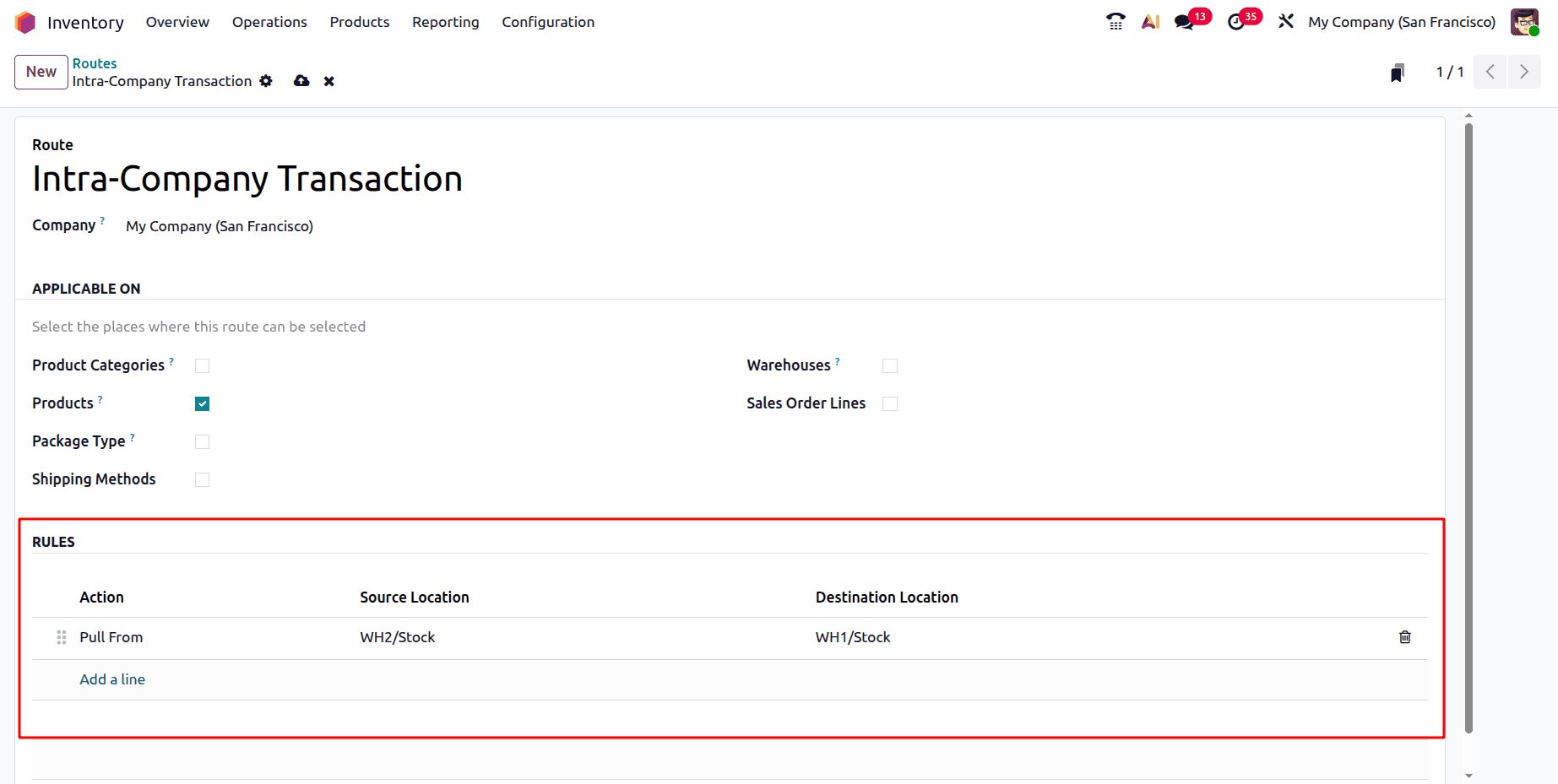Click Add a line link
The width and height of the screenshot is (1558, 784).
112,679
